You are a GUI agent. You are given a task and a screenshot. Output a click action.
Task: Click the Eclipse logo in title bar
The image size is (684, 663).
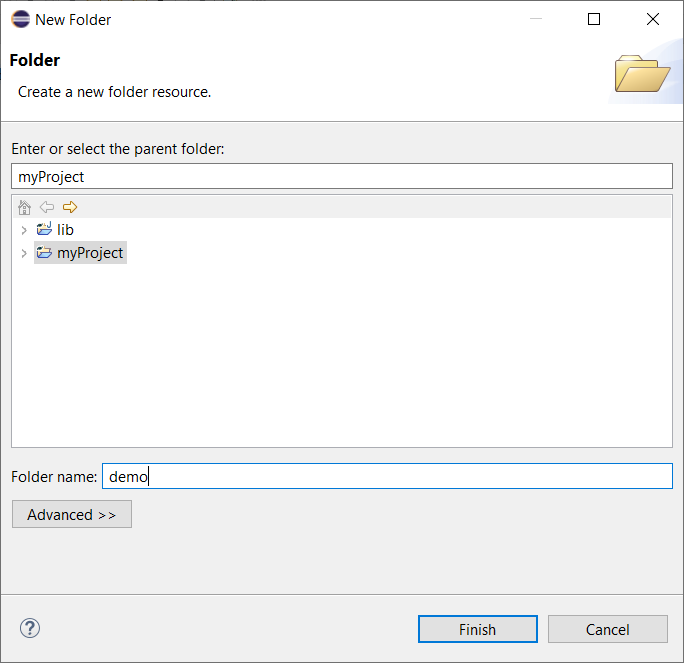pos(20,19)
